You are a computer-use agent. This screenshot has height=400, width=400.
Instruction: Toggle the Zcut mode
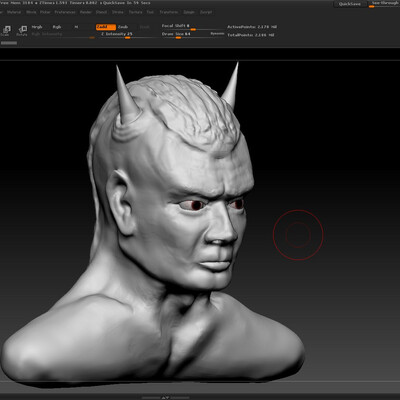(x=144, y=27)
